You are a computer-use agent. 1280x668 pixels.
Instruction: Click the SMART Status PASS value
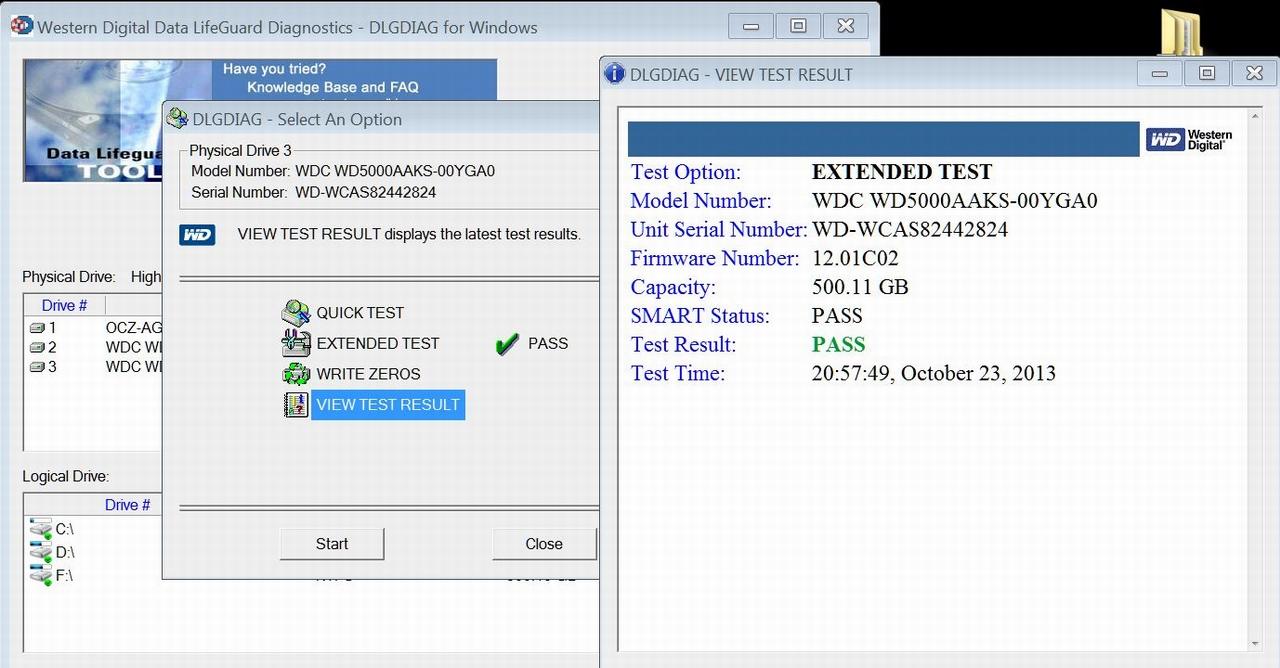point(837,316)
